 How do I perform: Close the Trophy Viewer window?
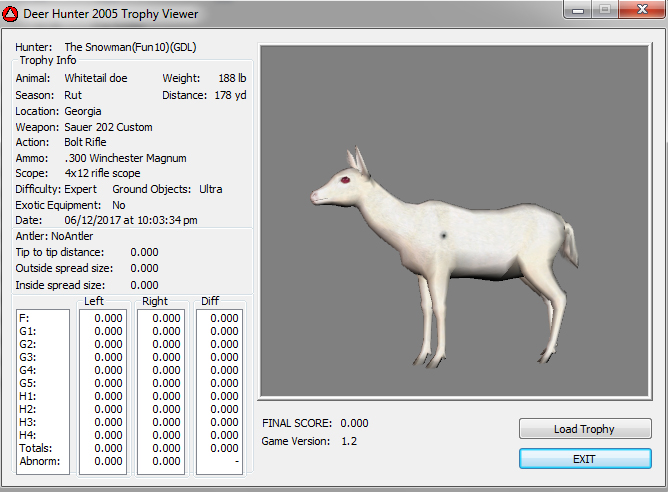point(638,11)
